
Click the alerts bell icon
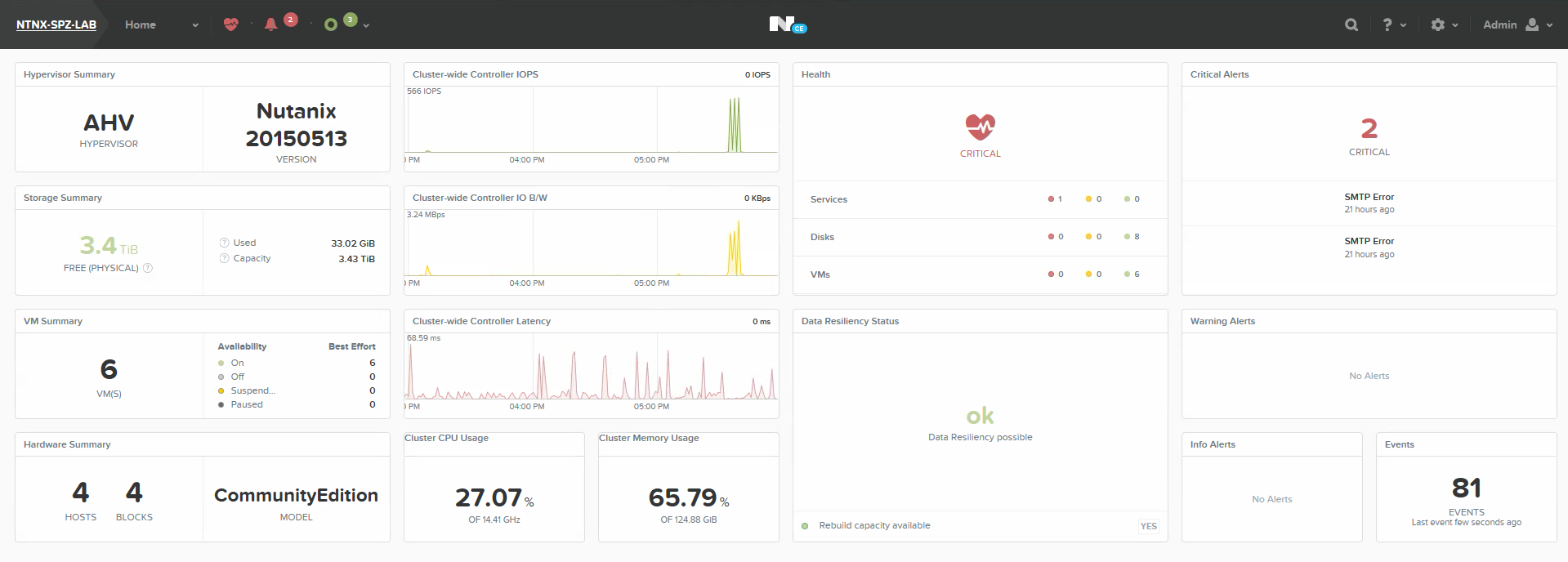[x=271, y=25]
